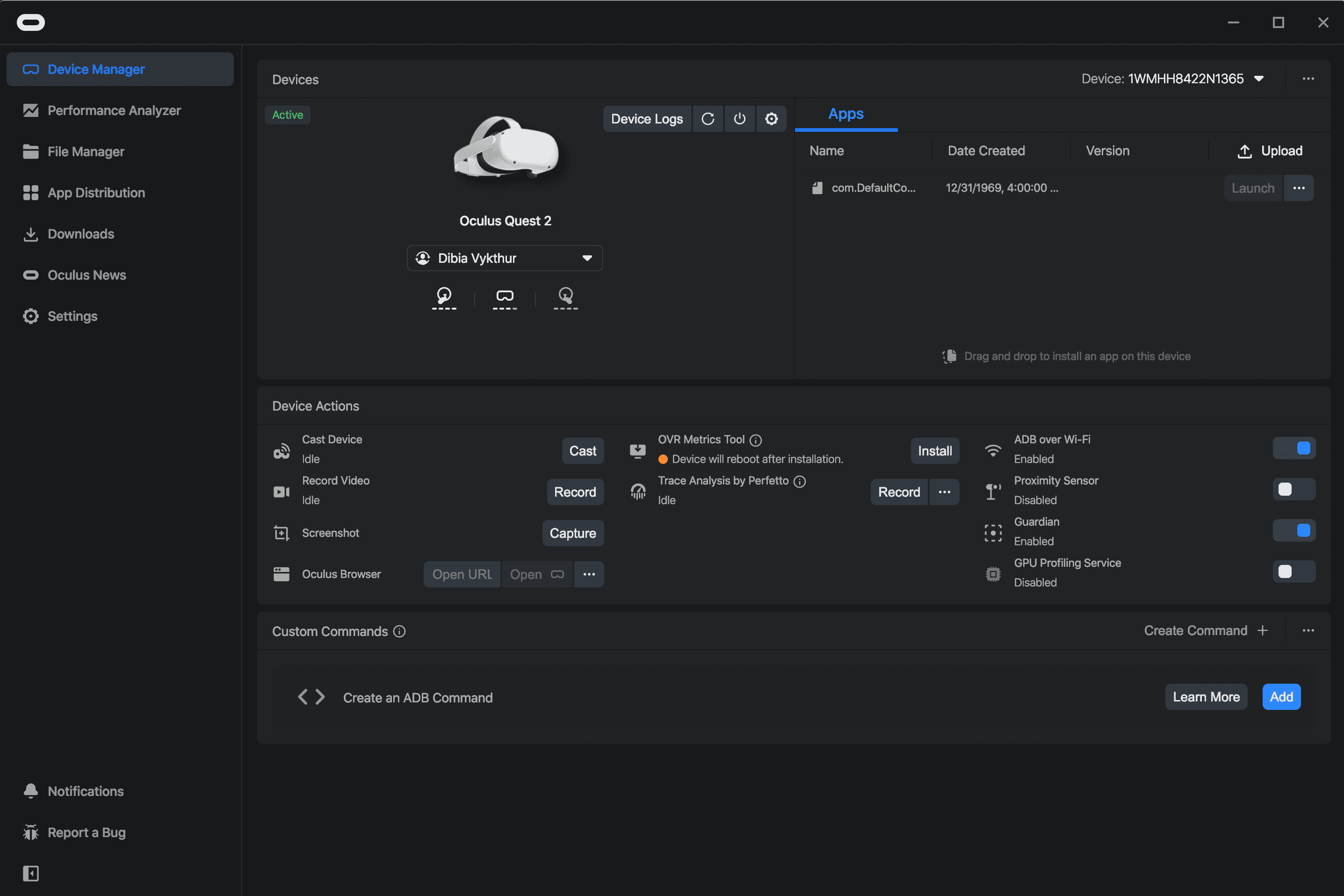Open more options next to Perfetto Record

pos(945,492)
